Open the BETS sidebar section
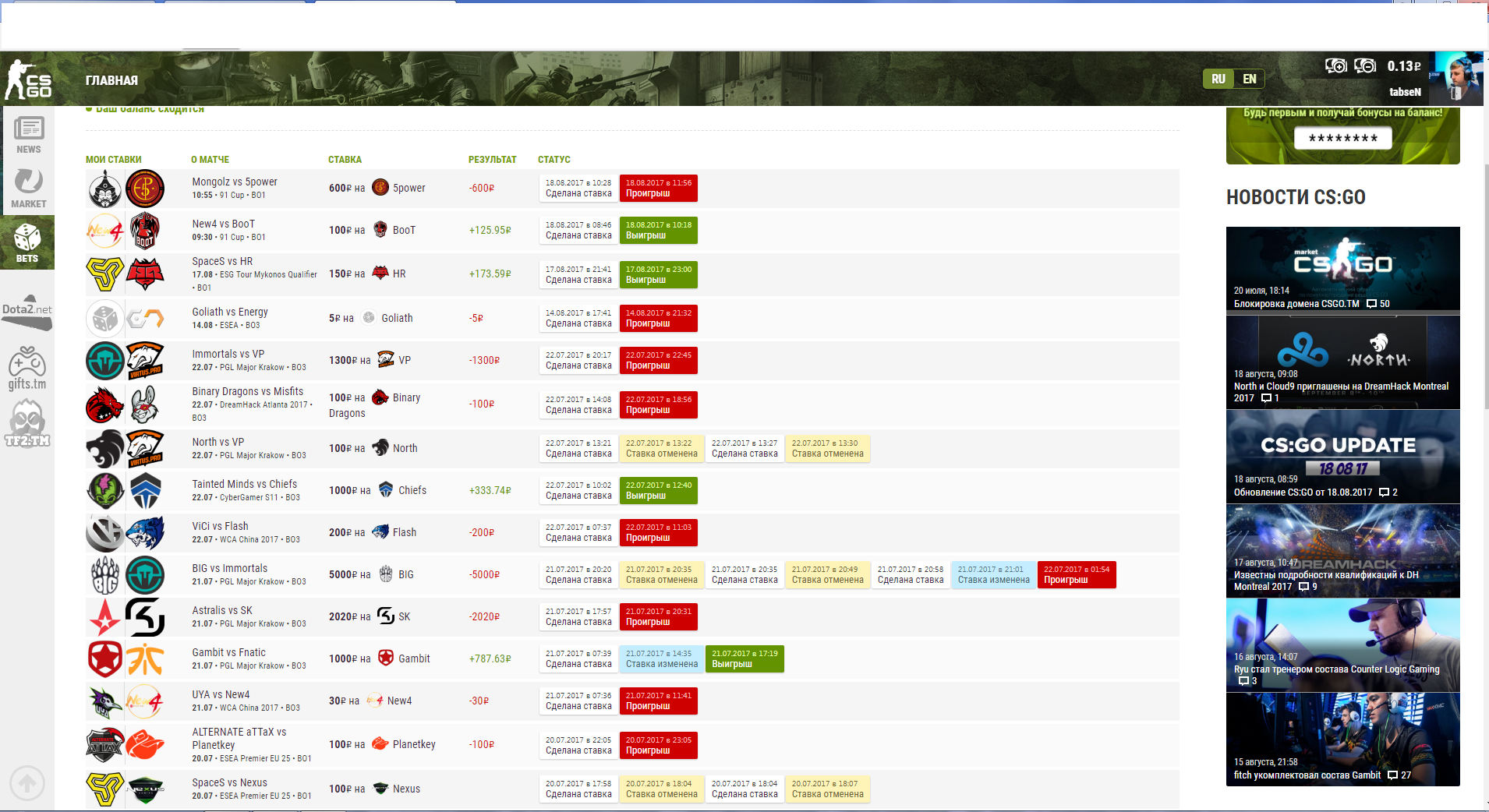1489x812 pixels. (x=27, y=242)
